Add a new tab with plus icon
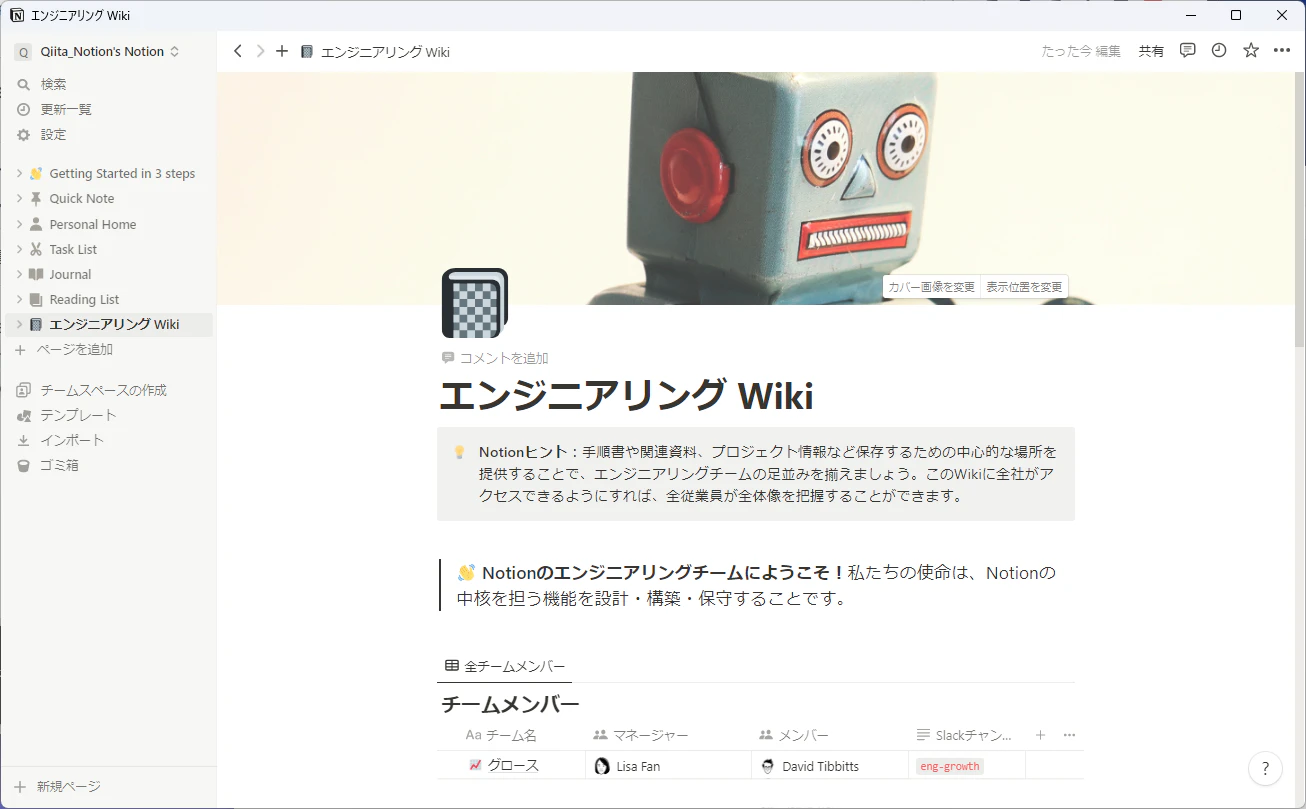Viewport: 1306px width, 809px height. [x=282, y=51]
